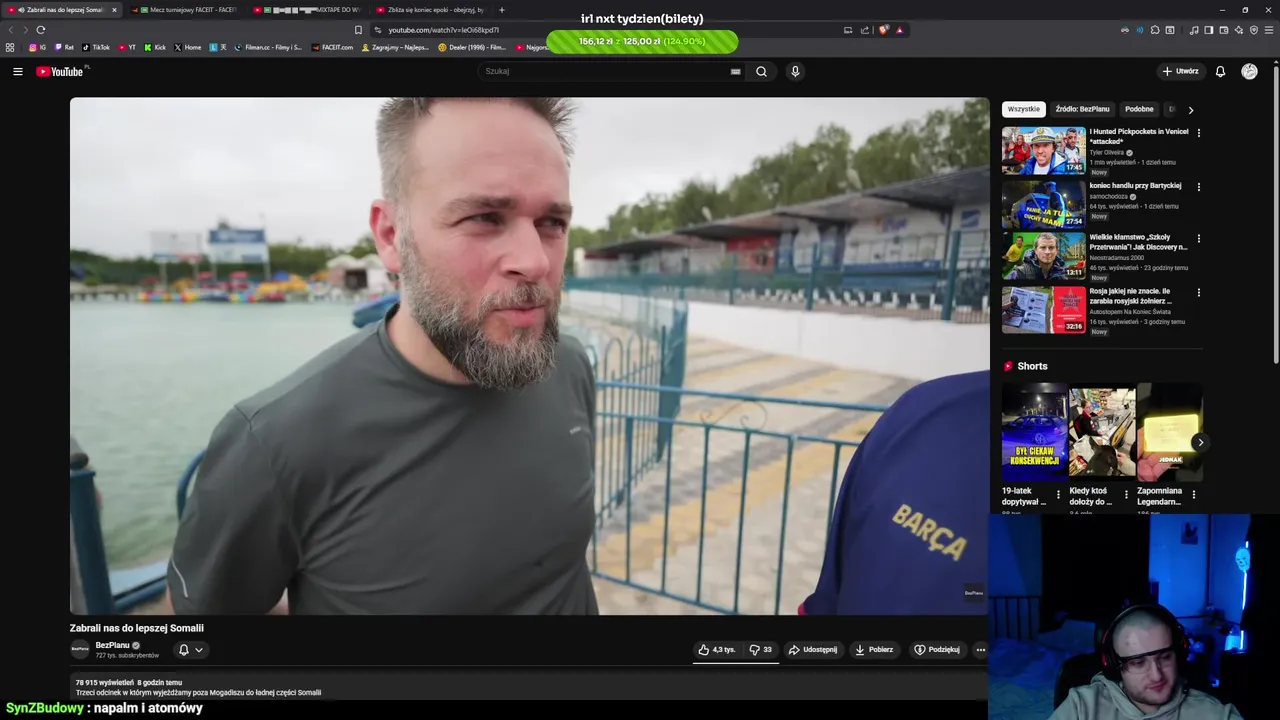Viewport: 1280px width, 720px height.
Task: Open the Filman.cc bookmark
Action: pos(267,47)
